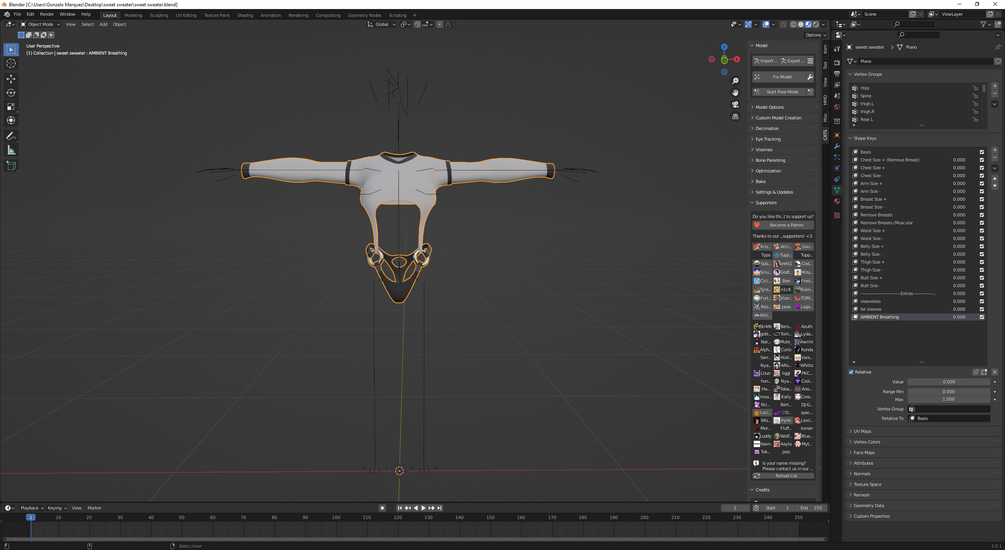Open the viewport Add menu
1005x550 pixels.
103,24
